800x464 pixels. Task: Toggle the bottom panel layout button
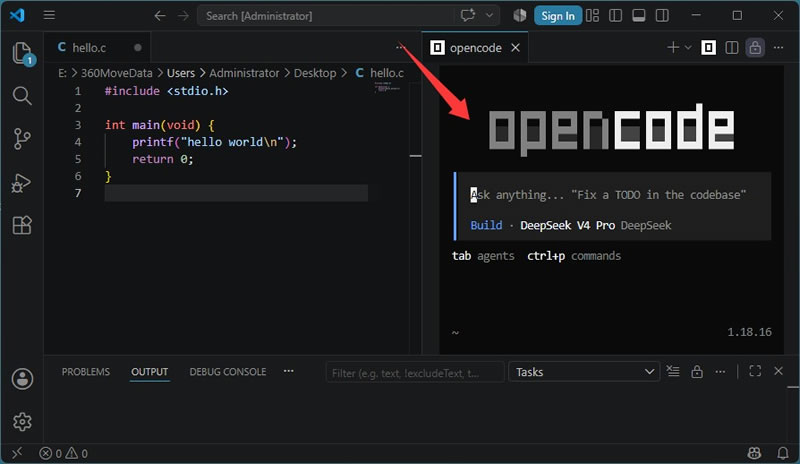pyautogui.click(x=639, y=16)
